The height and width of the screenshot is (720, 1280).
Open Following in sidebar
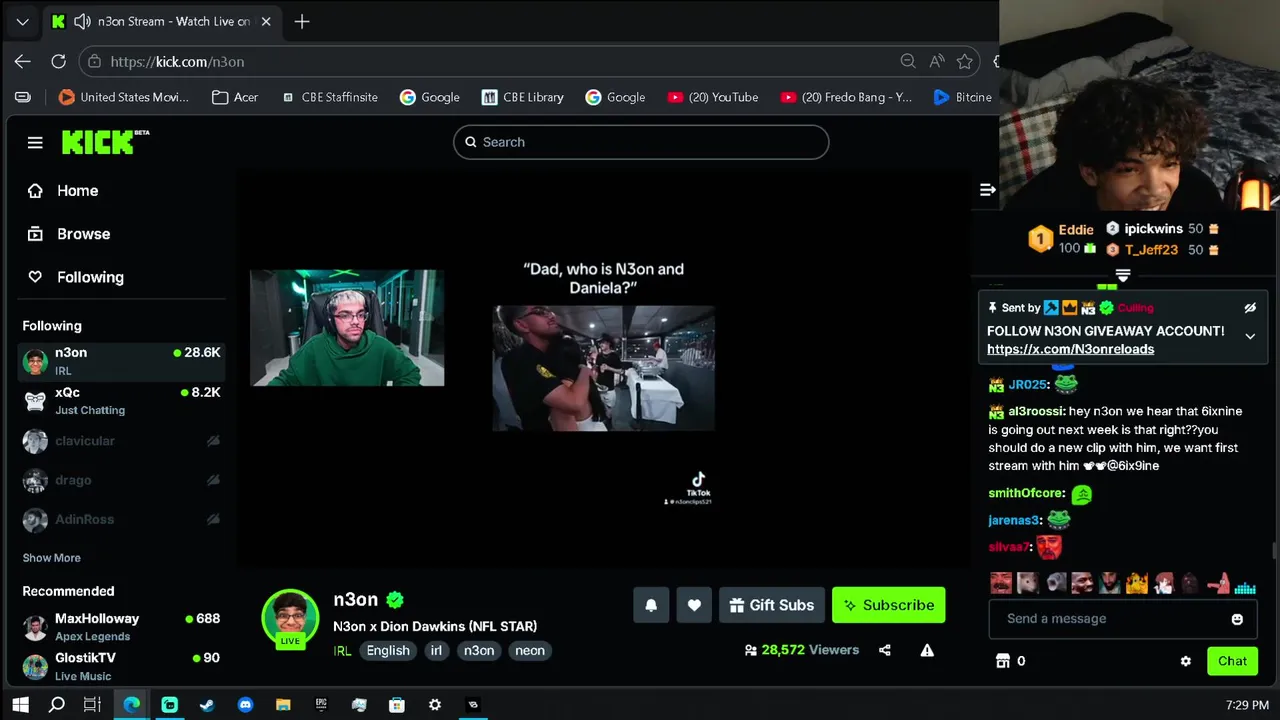click(75, 277)
